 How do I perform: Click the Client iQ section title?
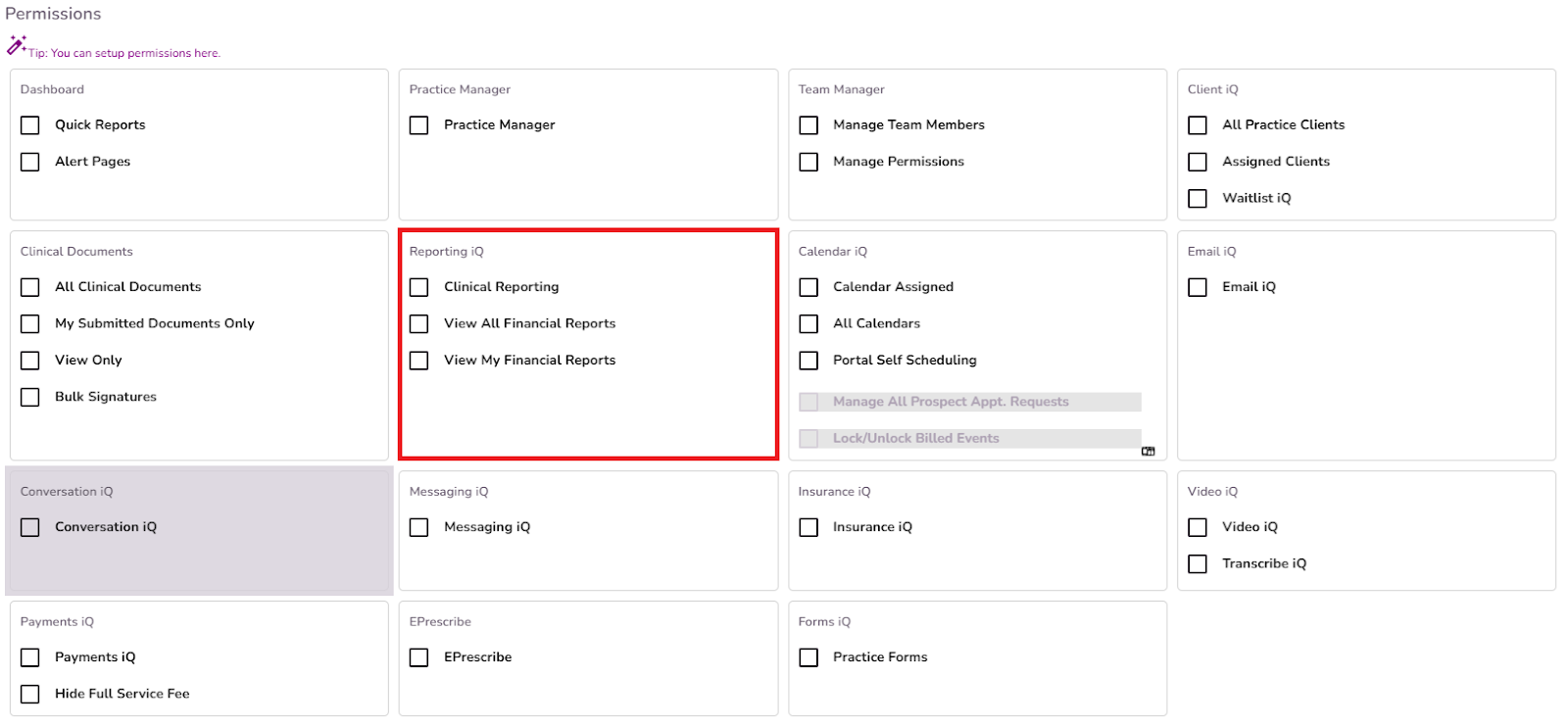tap(1213, 89)
